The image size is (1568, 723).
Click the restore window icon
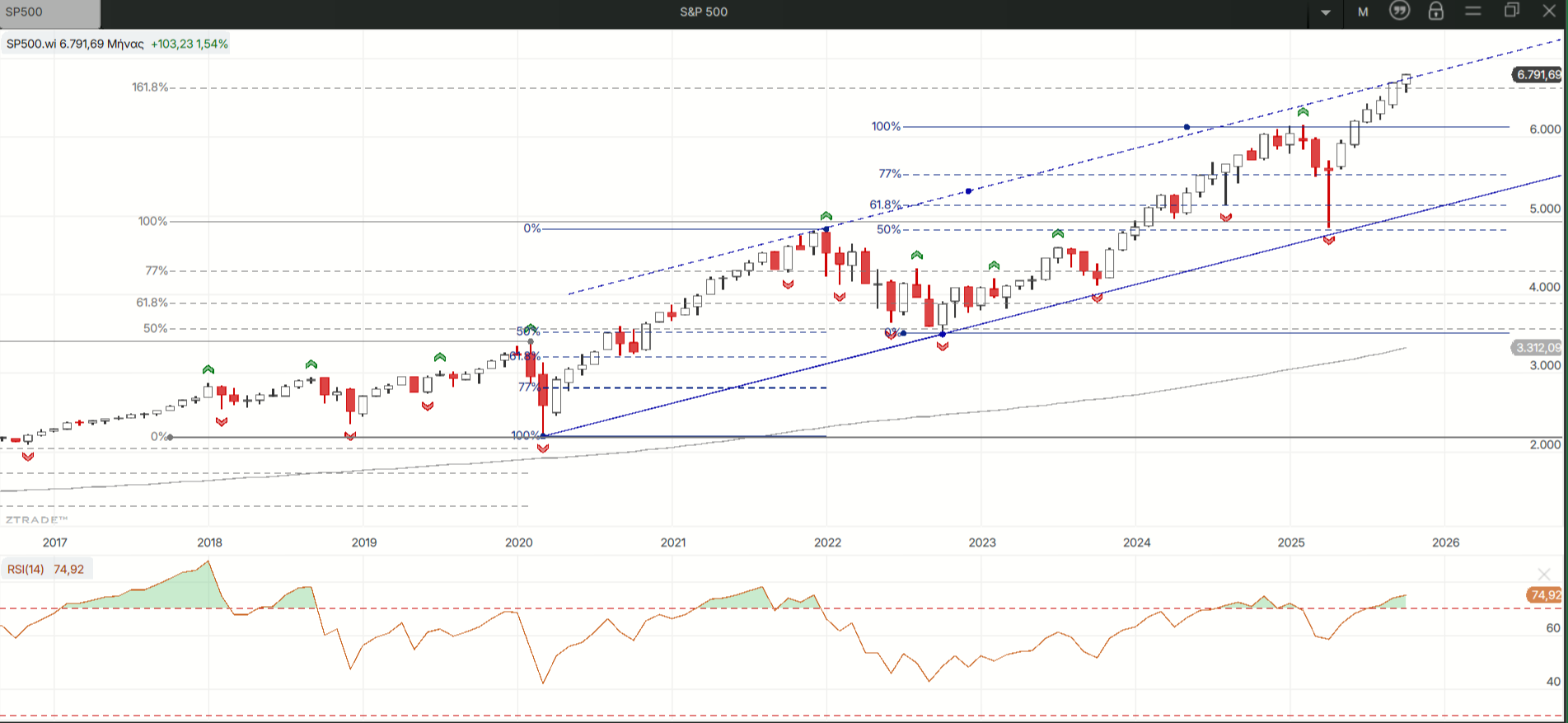(1511, 12)
